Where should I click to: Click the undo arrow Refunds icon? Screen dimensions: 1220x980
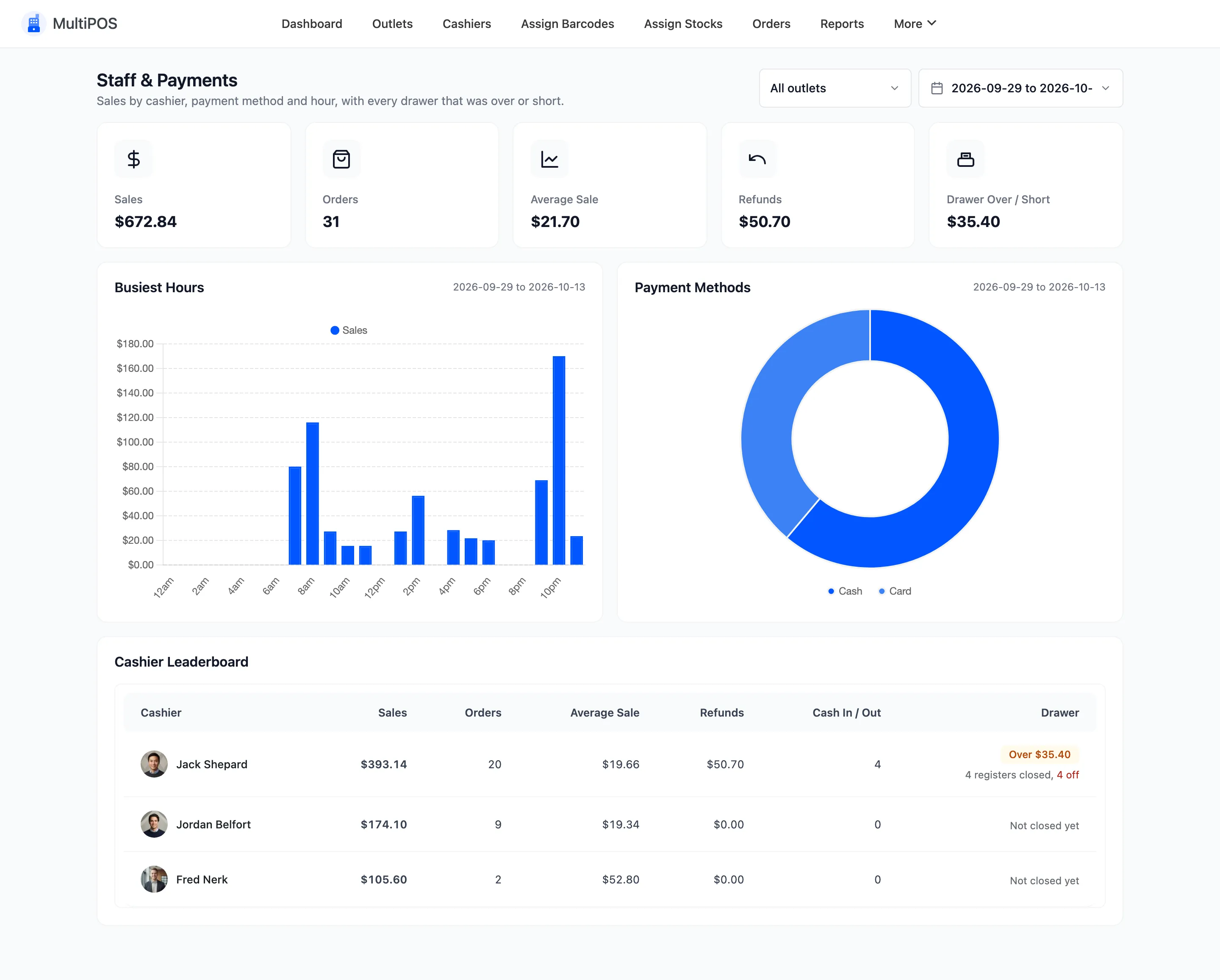point(757,159)
